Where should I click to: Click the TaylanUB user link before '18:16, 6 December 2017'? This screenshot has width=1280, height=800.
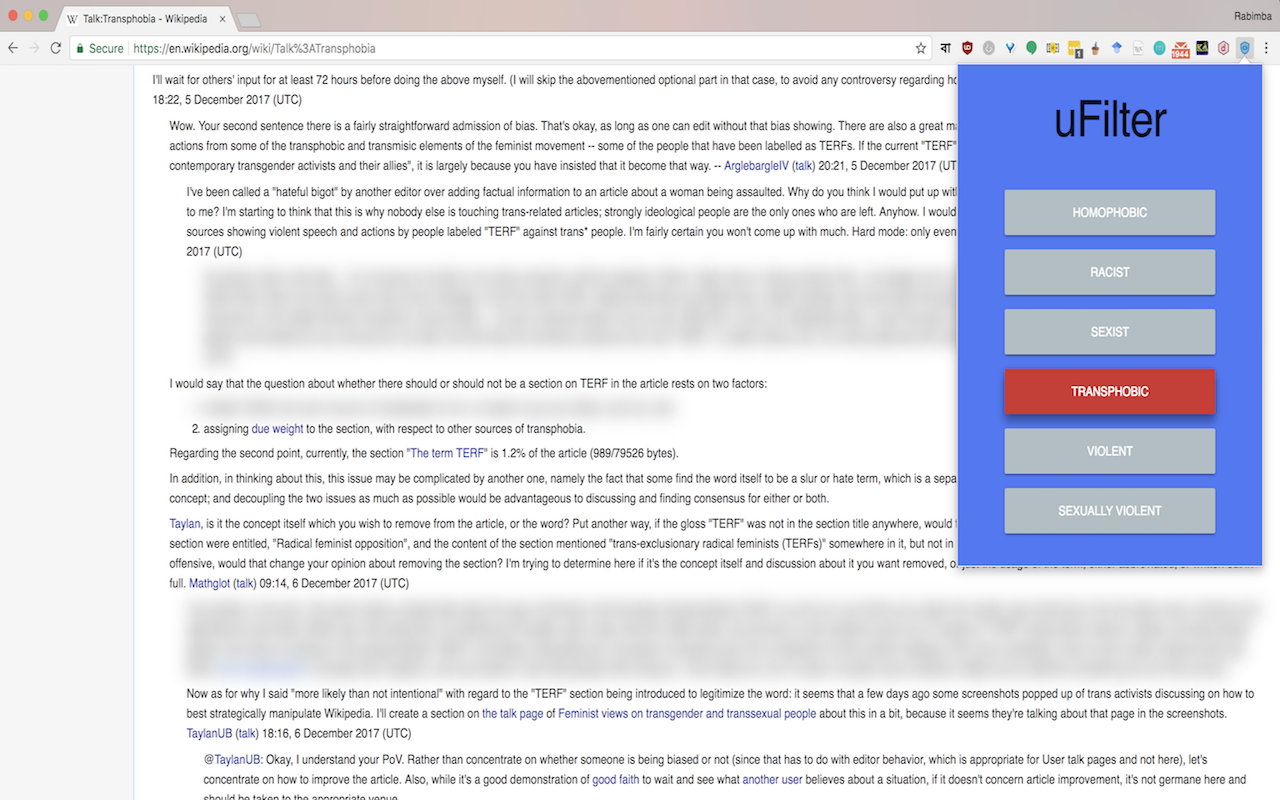click(x=208, y=734)
